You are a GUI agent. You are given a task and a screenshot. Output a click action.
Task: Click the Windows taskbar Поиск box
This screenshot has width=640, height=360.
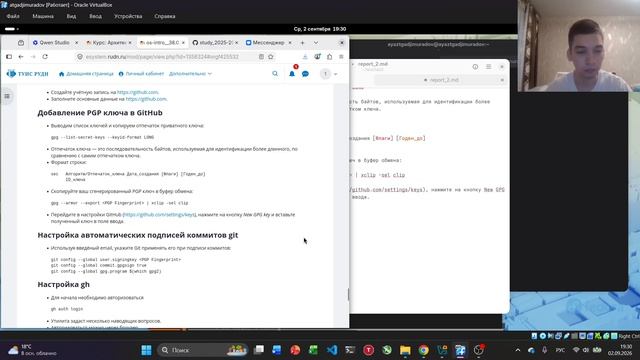[x=202, y=350]
